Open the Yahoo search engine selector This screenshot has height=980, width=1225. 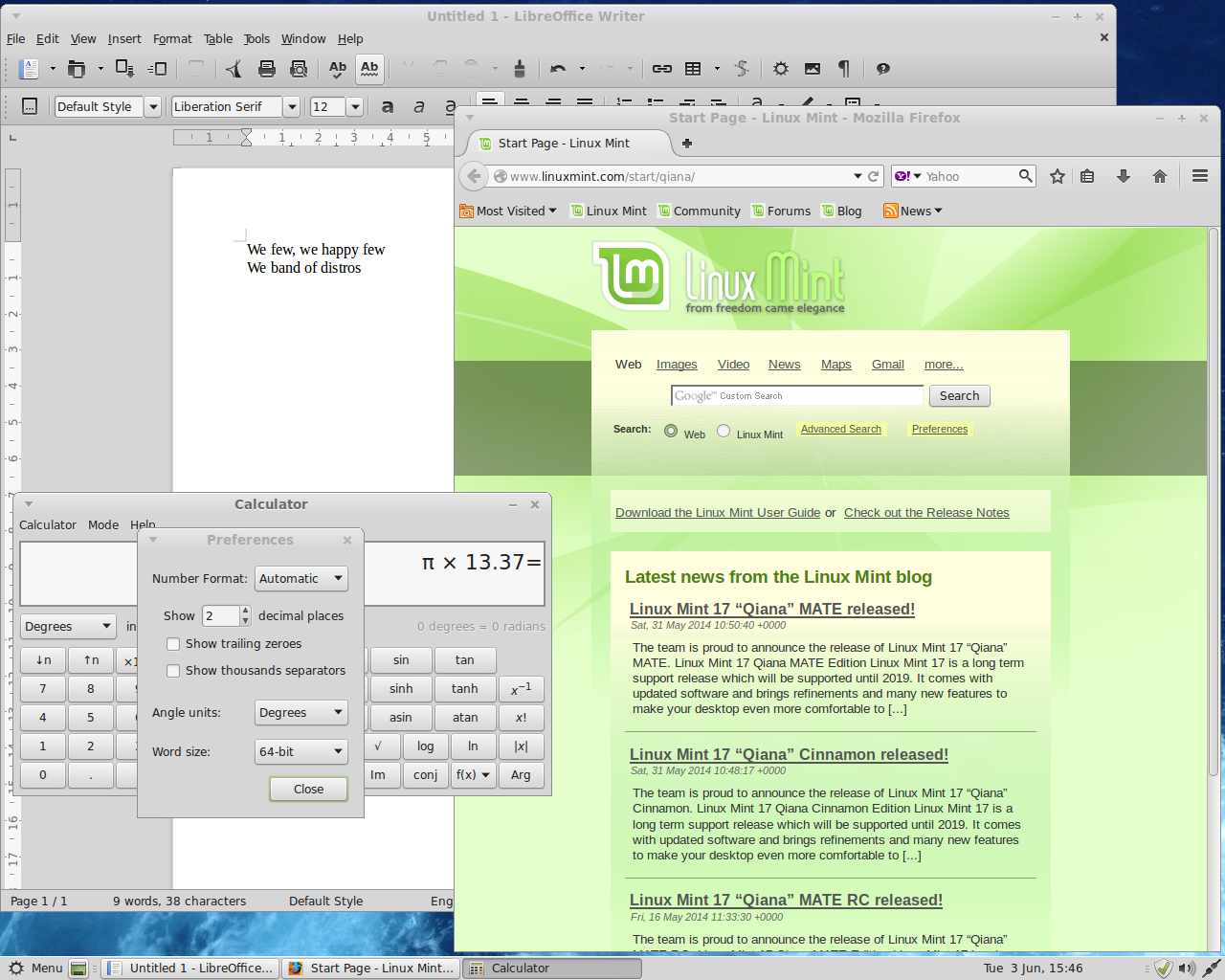(x=907, y=176)
